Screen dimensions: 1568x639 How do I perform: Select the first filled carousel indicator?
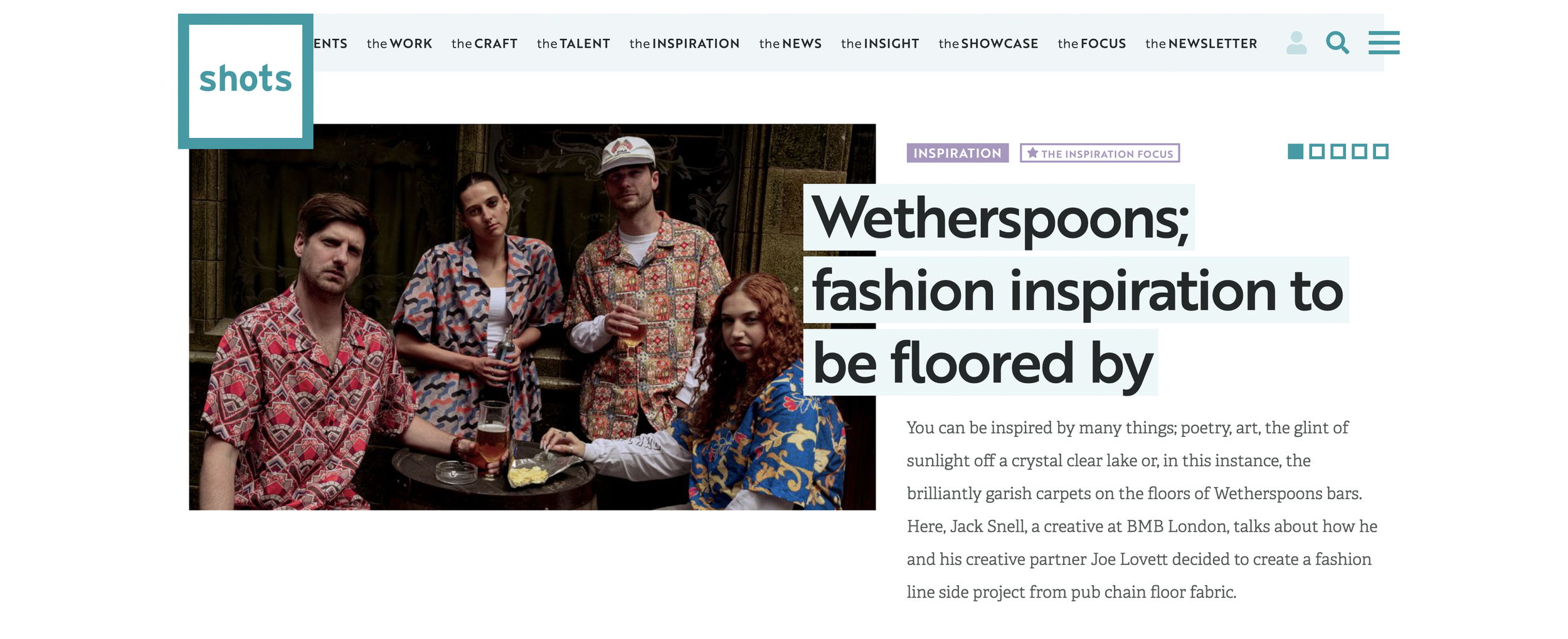click(x=1295, y=152)
